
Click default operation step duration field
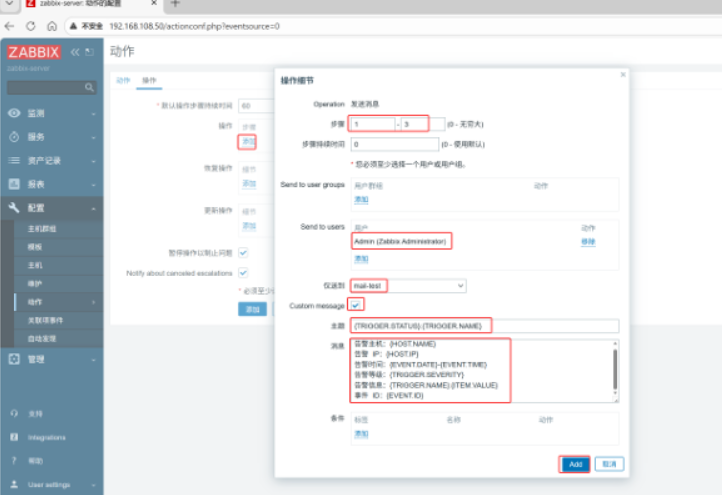coord(256,106)
